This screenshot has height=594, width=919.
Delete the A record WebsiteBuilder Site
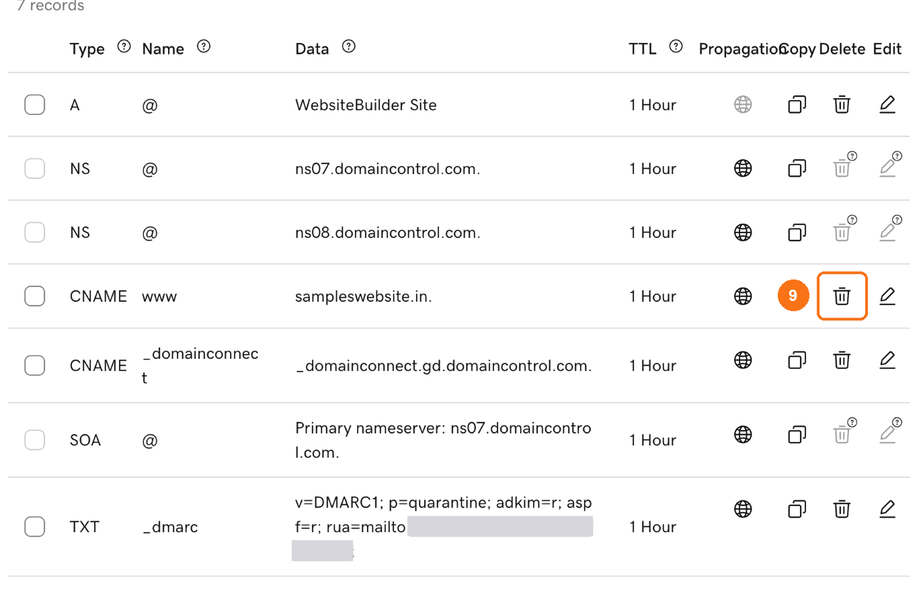(842, 104)
